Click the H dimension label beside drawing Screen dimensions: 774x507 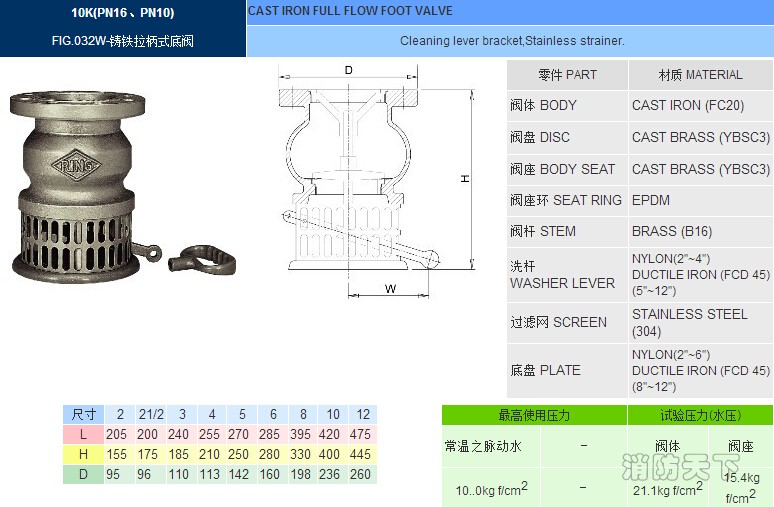point(465,178)
